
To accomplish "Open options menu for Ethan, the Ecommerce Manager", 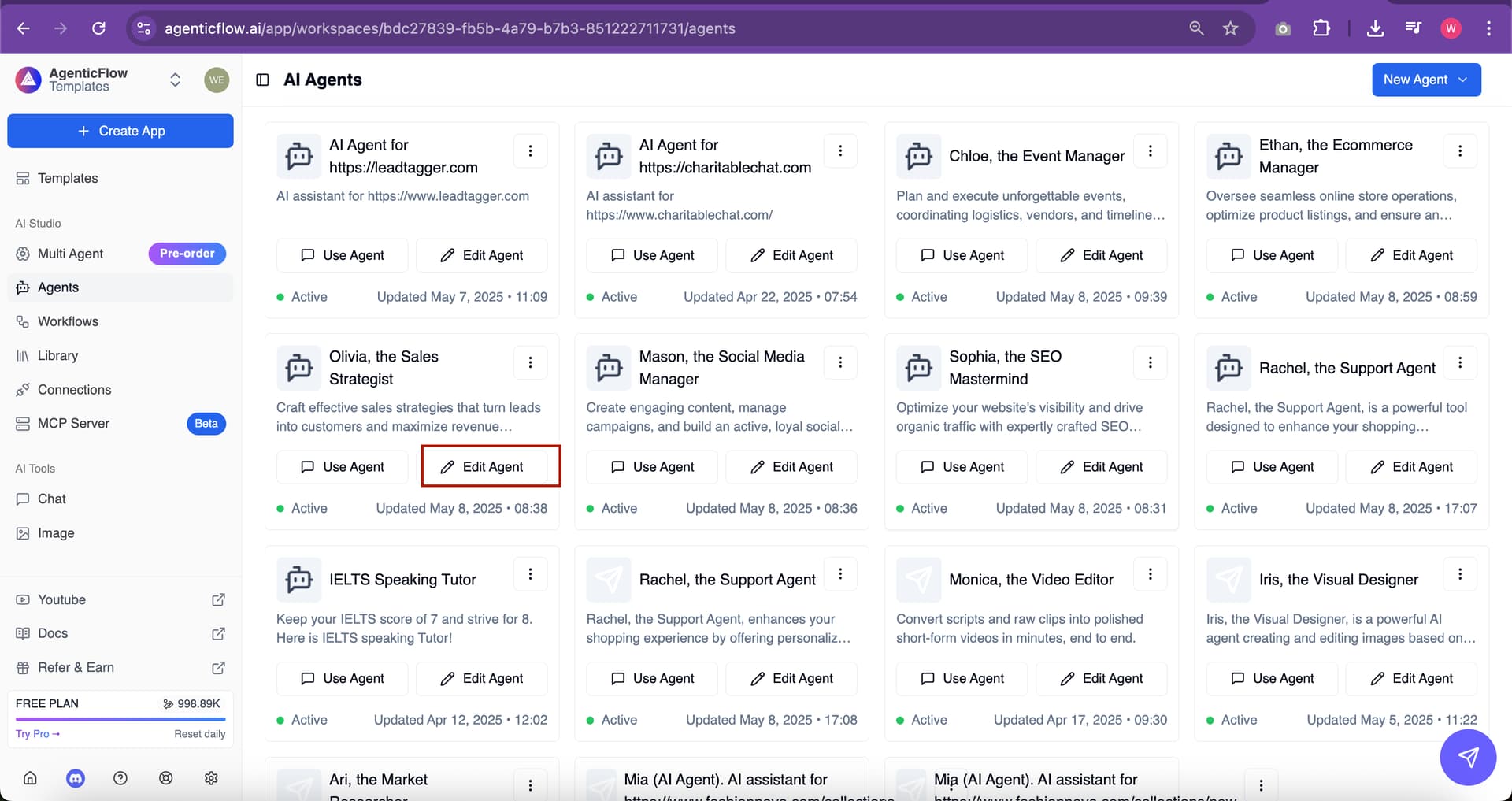I will tap(1460, 150).
